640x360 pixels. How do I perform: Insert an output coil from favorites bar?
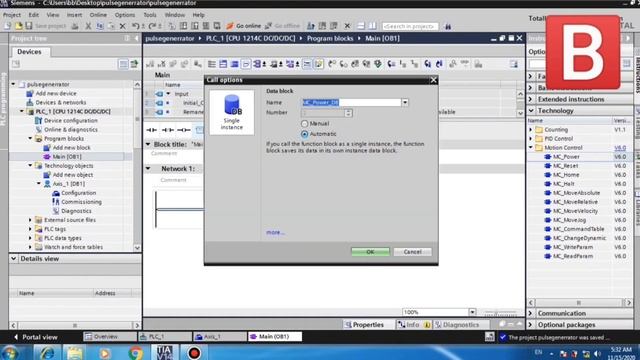(x=183, y=130)
